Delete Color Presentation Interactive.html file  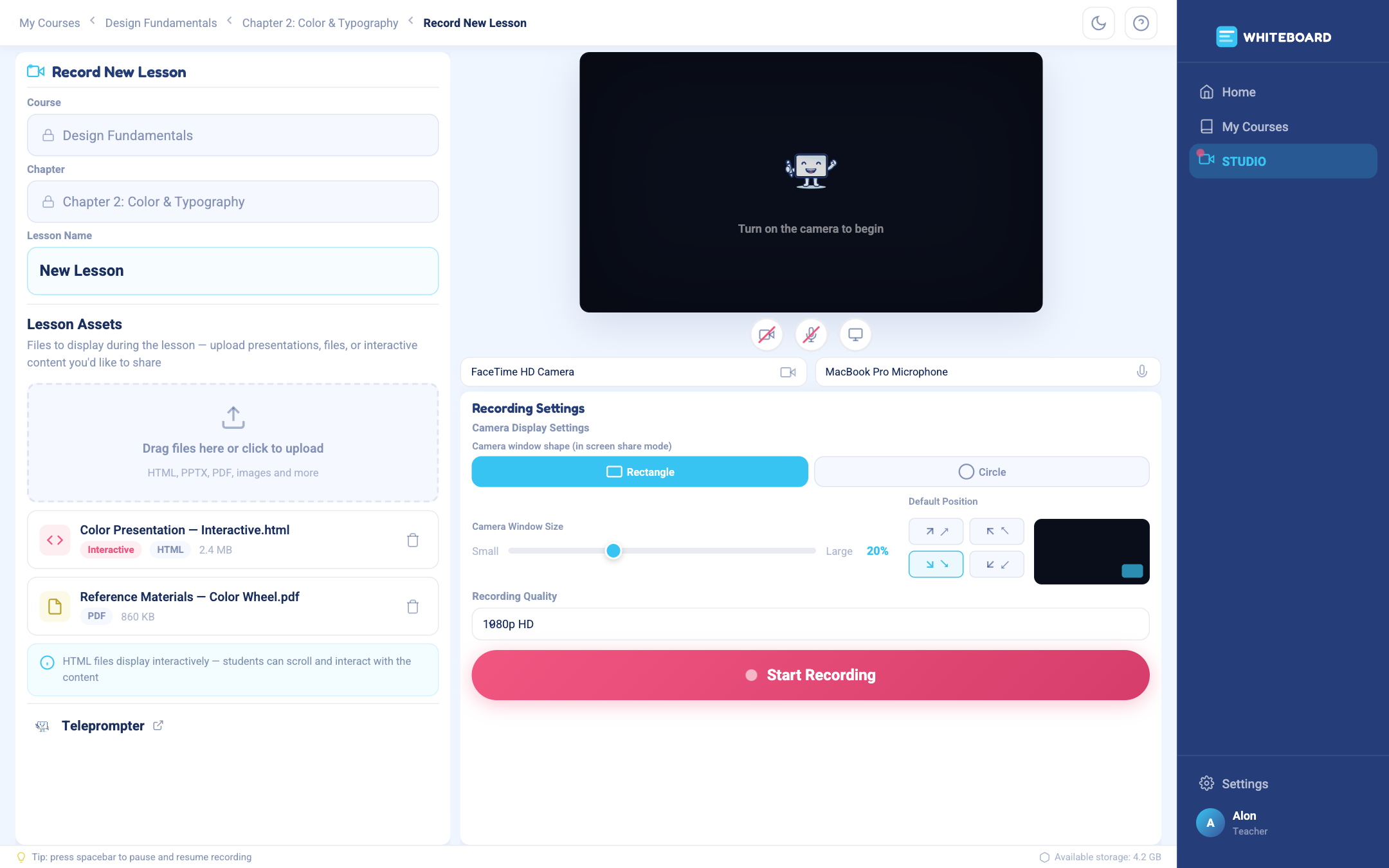tap(413, 540)
